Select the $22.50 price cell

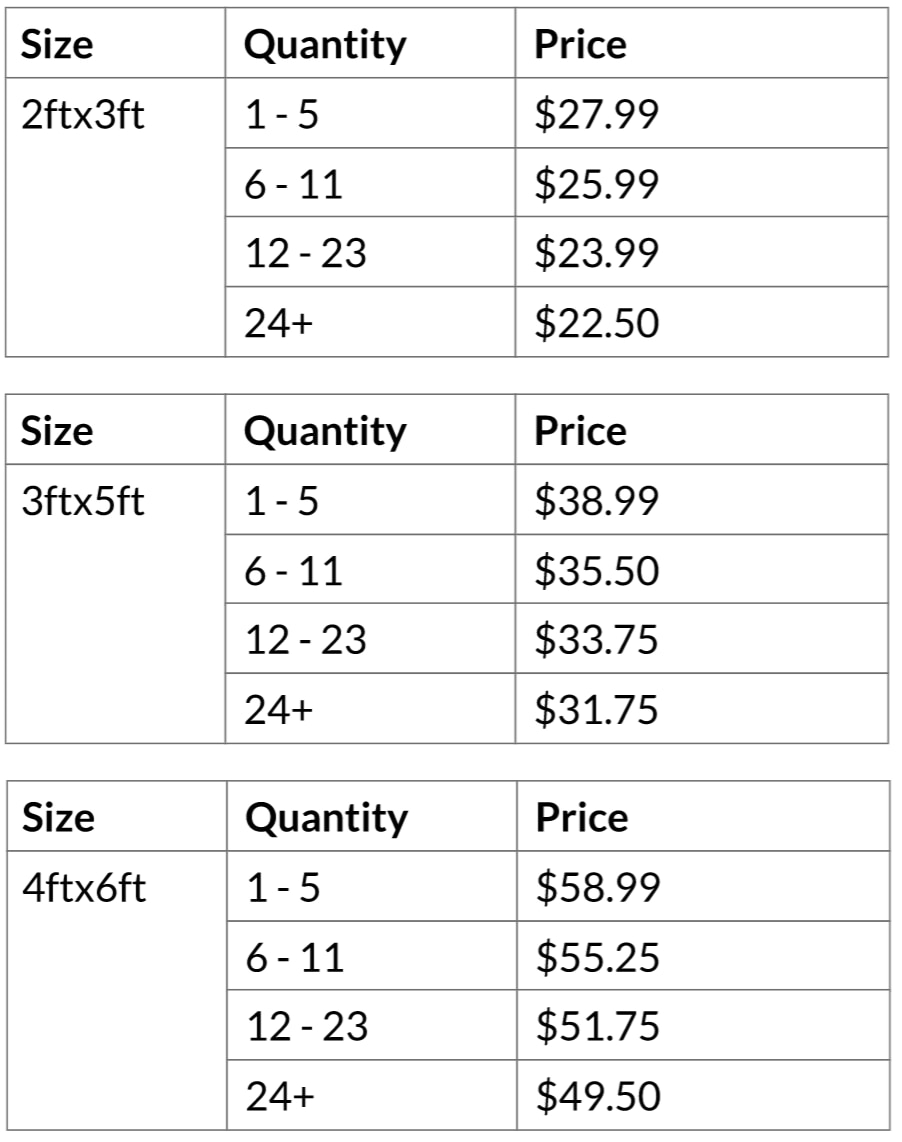click(702, 322)
